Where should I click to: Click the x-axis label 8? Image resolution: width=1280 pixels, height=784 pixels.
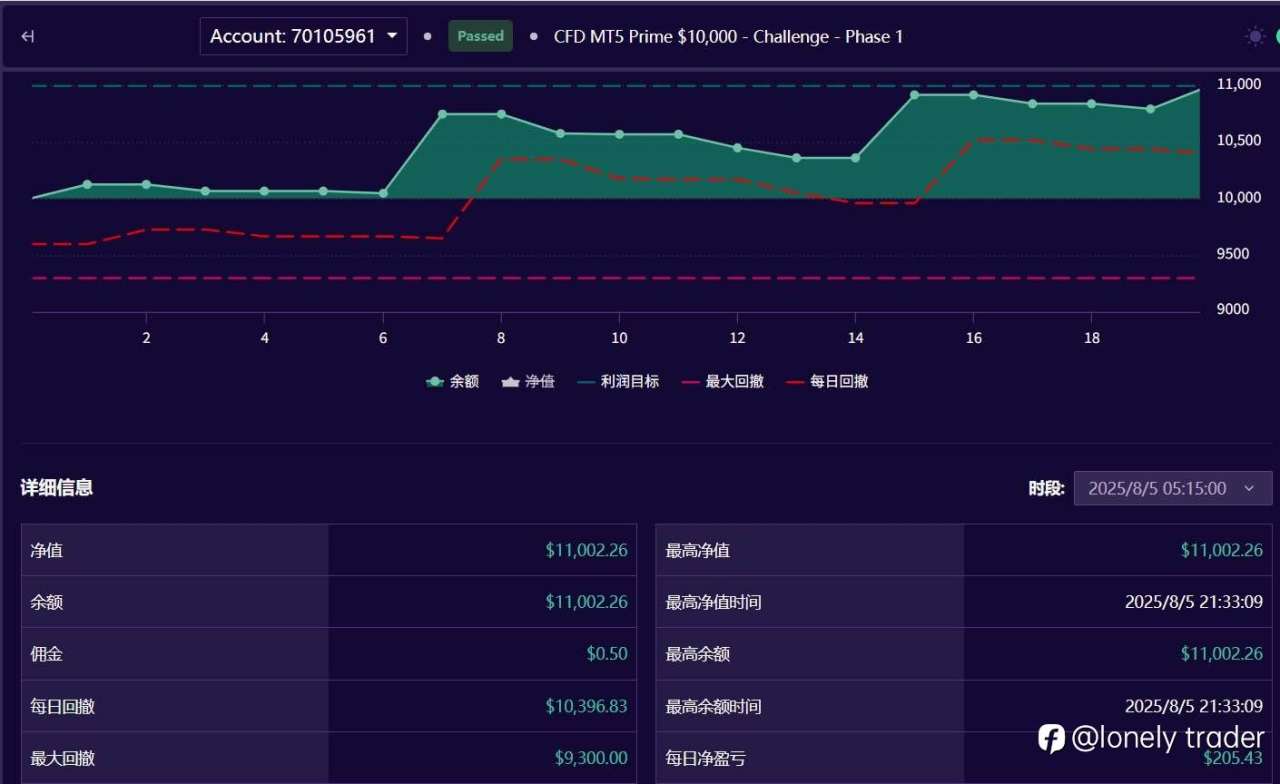click(x=501, y=338)
